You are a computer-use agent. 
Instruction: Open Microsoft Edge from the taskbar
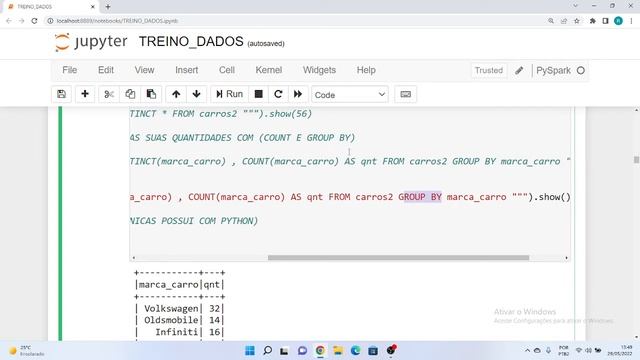[x=355, y=350]
